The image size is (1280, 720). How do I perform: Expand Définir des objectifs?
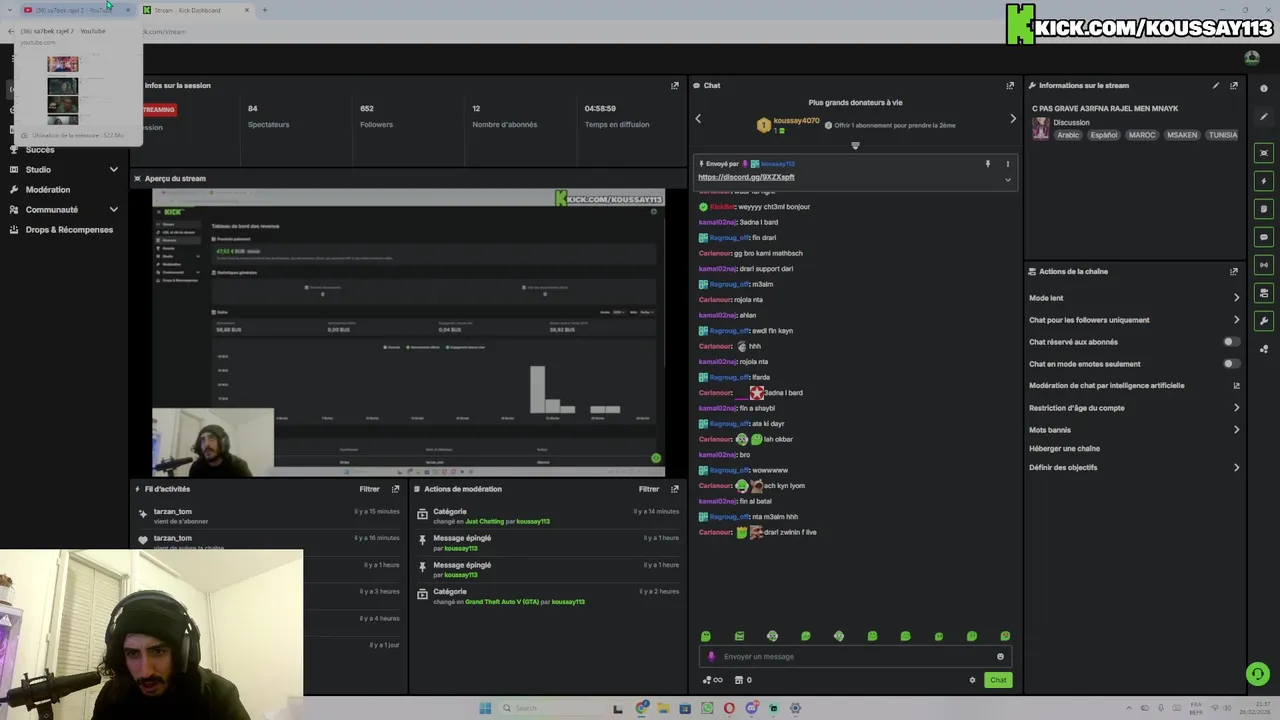coord(1236,468)
